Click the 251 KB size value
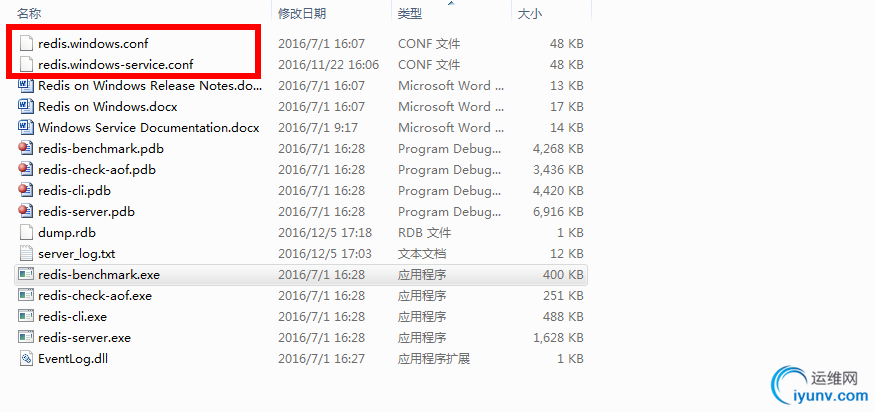Image resolution: width=874 pixels, height=412 pixels. pos(563,296)
